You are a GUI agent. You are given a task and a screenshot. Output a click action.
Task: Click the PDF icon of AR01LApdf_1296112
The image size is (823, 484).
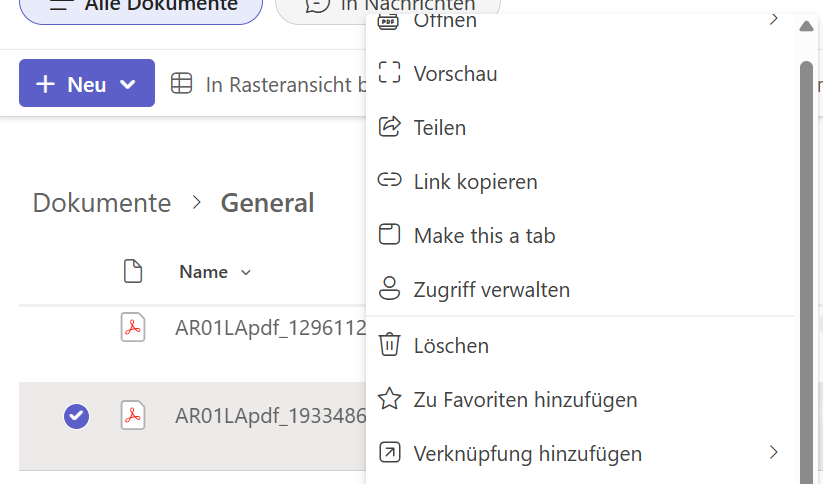pyautogui.click(x=133, y=327)
